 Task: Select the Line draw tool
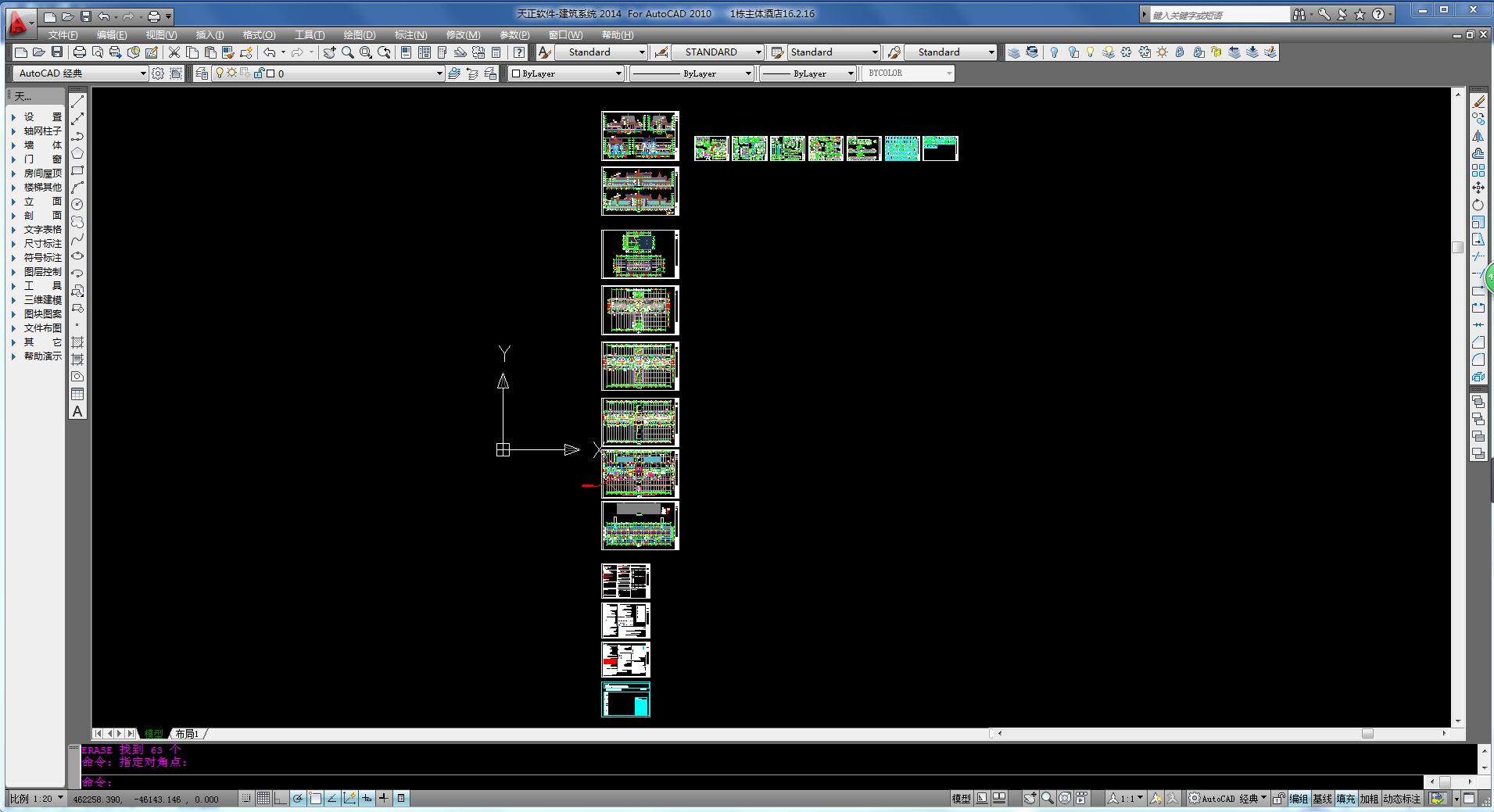(x=77, y=102)
